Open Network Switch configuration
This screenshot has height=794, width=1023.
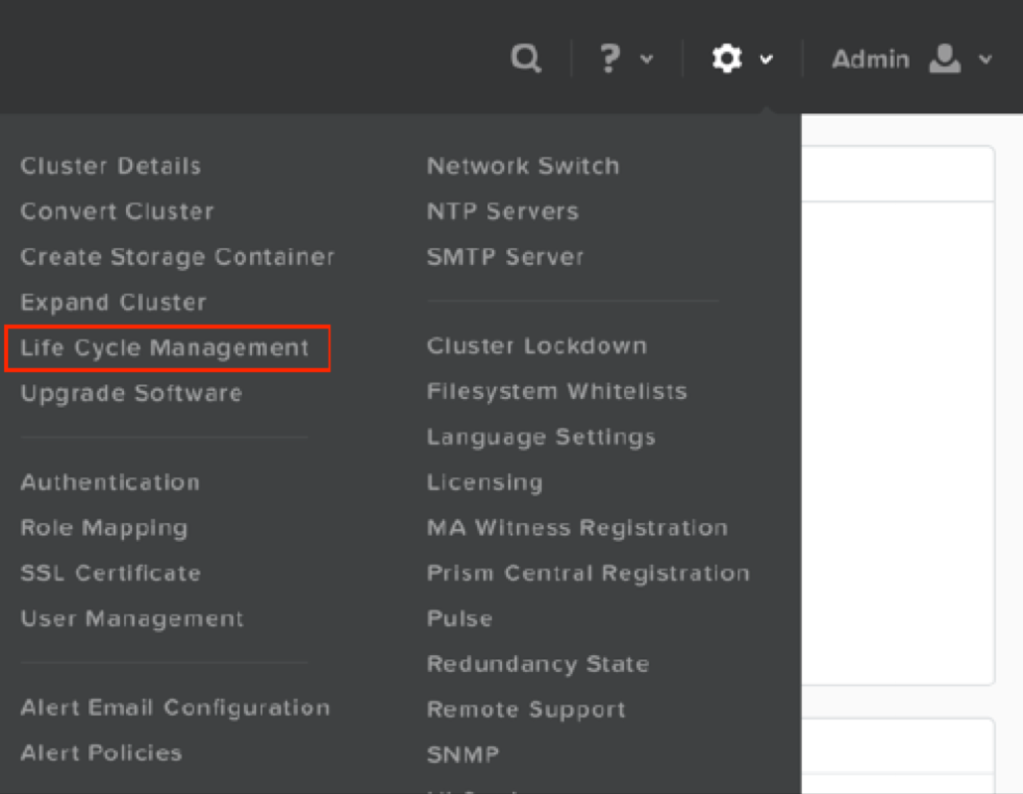(x=523, y=166)
